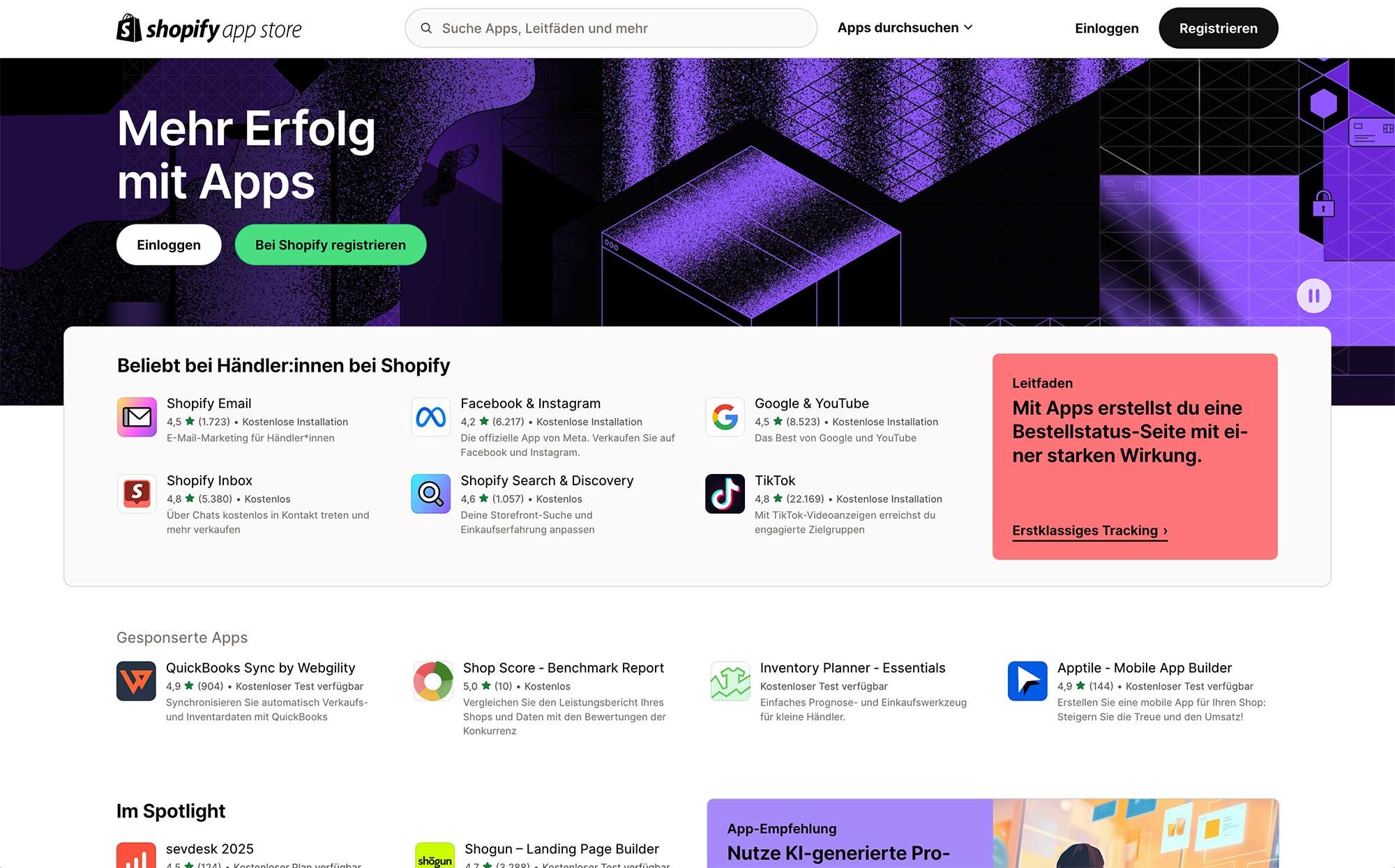Click the Im Spotlight heading

(x=171, y=812)
